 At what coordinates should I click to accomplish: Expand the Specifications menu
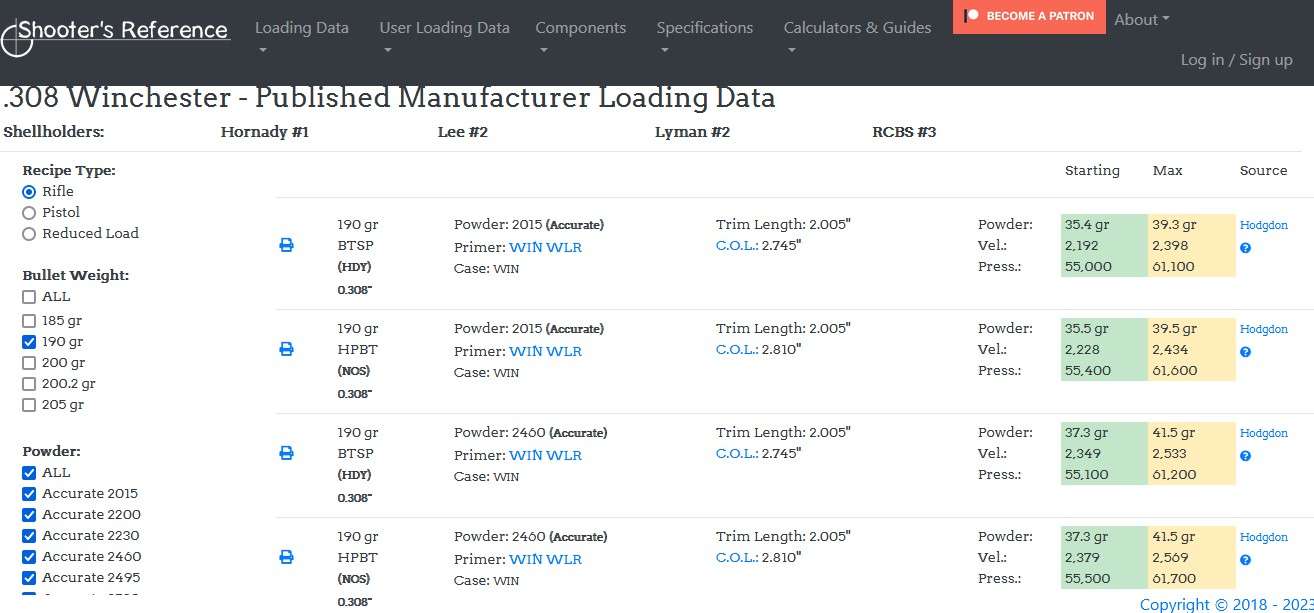point(705,37)
